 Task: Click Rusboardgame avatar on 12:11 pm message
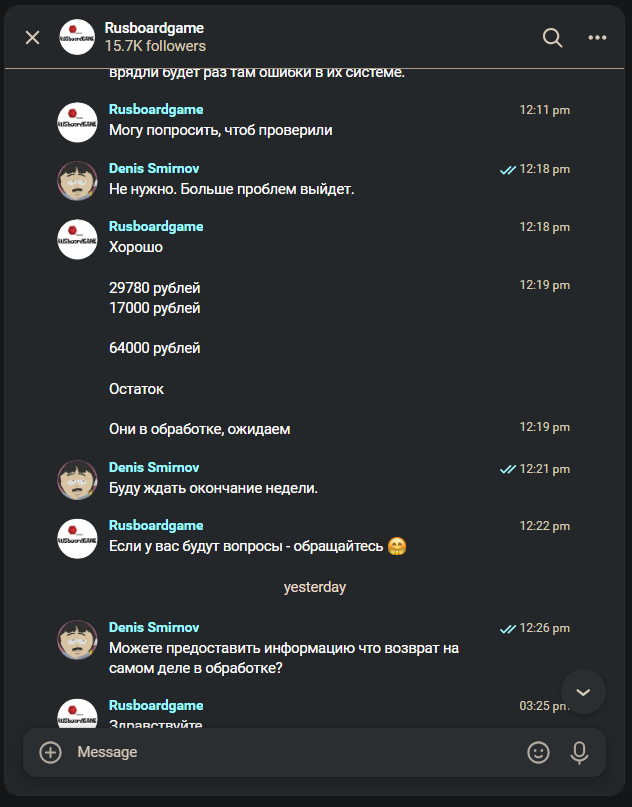[x=77, y=121]
